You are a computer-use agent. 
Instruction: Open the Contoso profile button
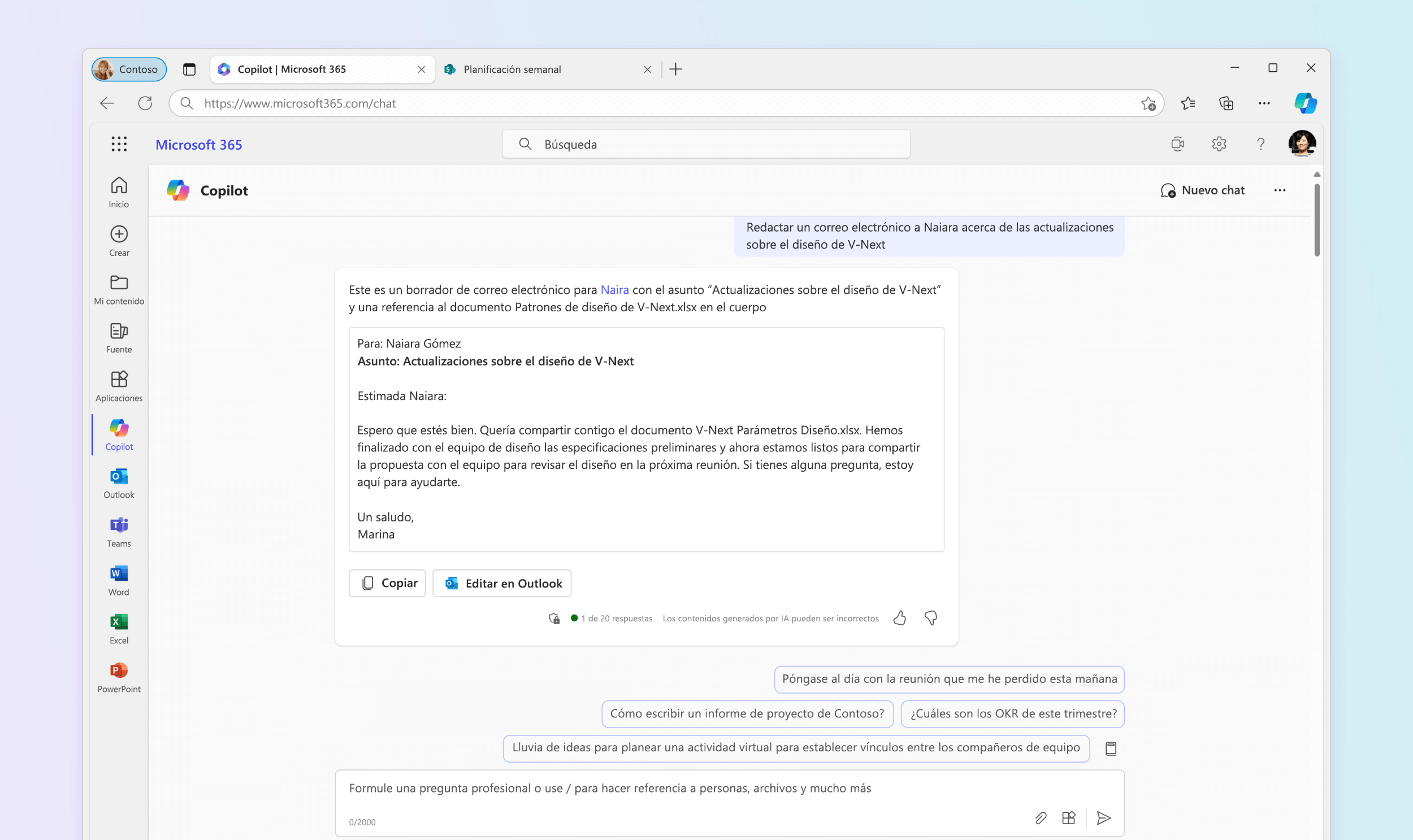coord(129,69)
